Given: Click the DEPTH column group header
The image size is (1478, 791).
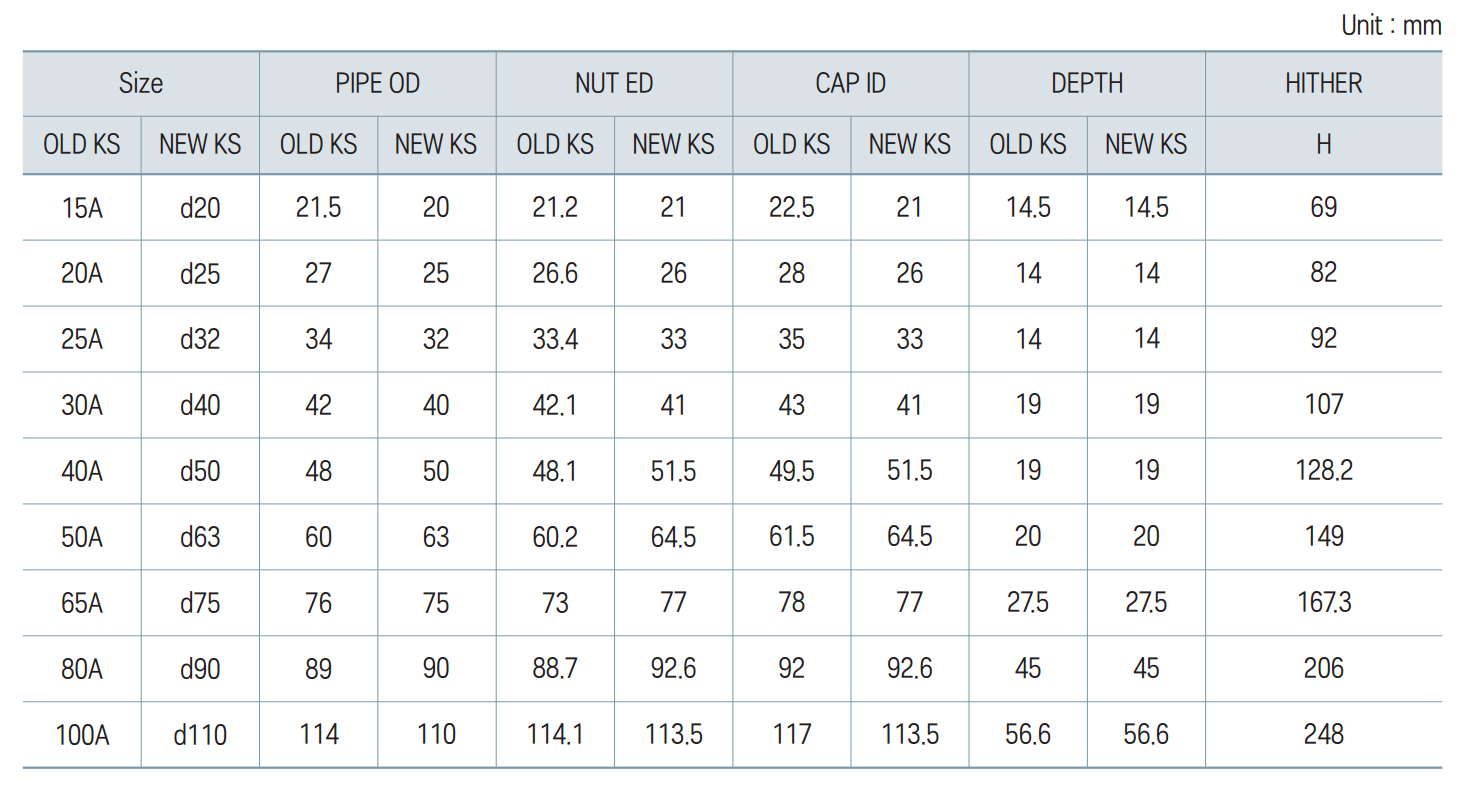Looking at the screenshot, I should pos(1087,84).
